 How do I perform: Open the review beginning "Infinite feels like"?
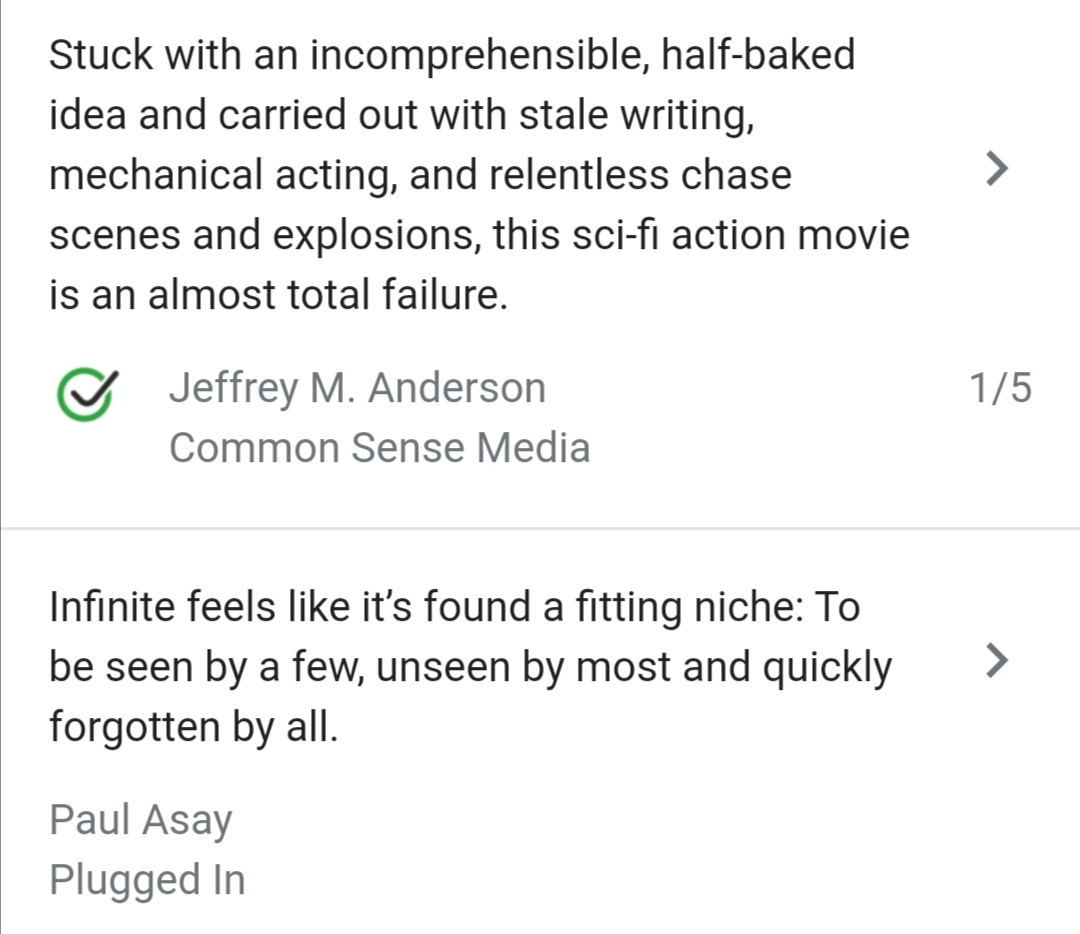click(470, 667)
